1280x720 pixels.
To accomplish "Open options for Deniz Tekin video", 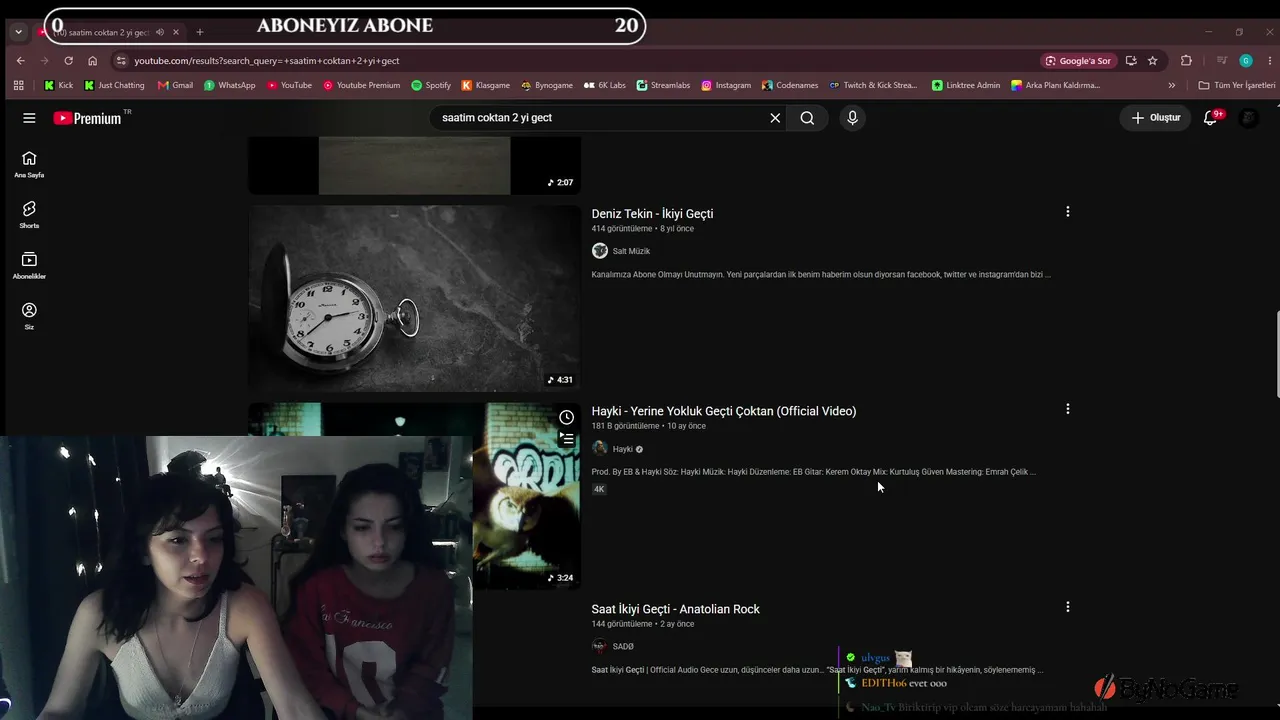I will pyautogui.click(x=1068, y=212).
